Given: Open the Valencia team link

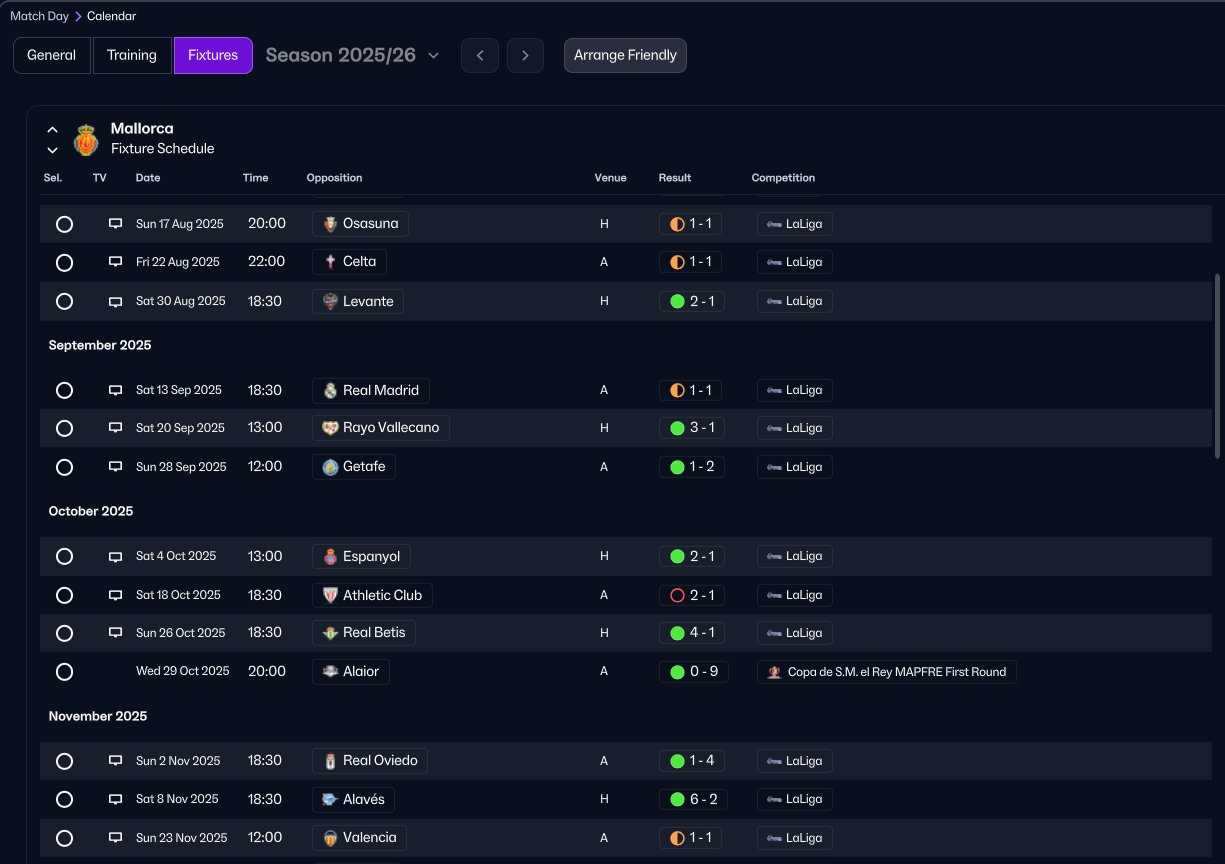Looking at the screenshot, I should coord(359,838).
